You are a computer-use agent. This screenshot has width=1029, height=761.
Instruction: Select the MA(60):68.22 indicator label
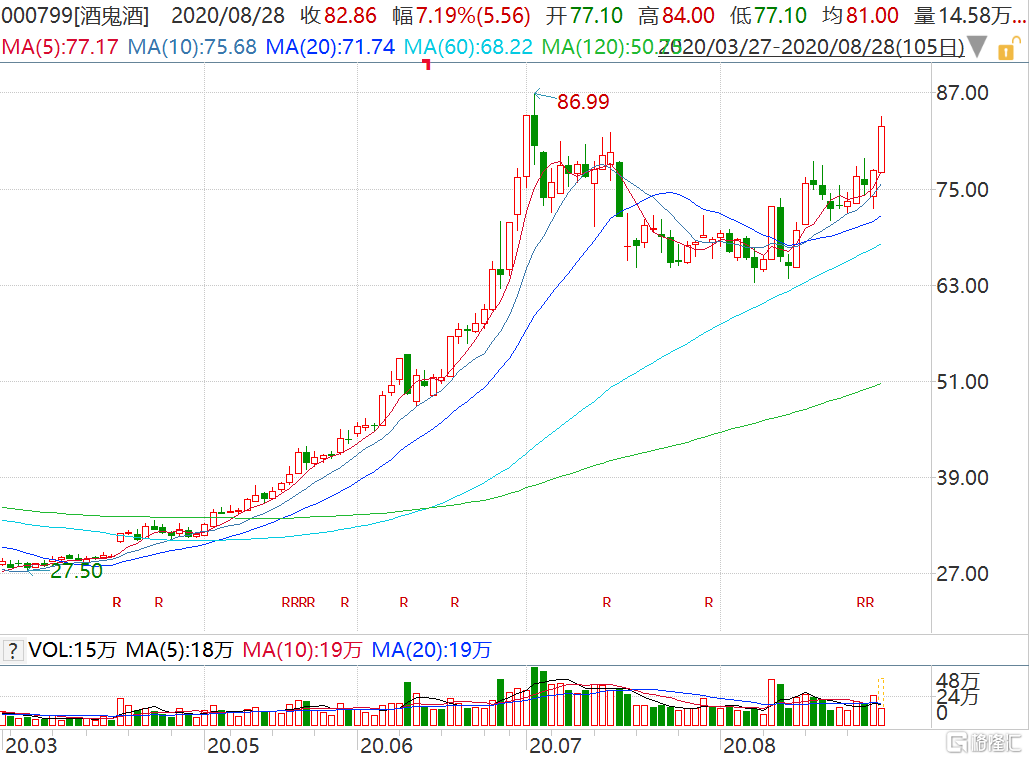pos(469,47)
